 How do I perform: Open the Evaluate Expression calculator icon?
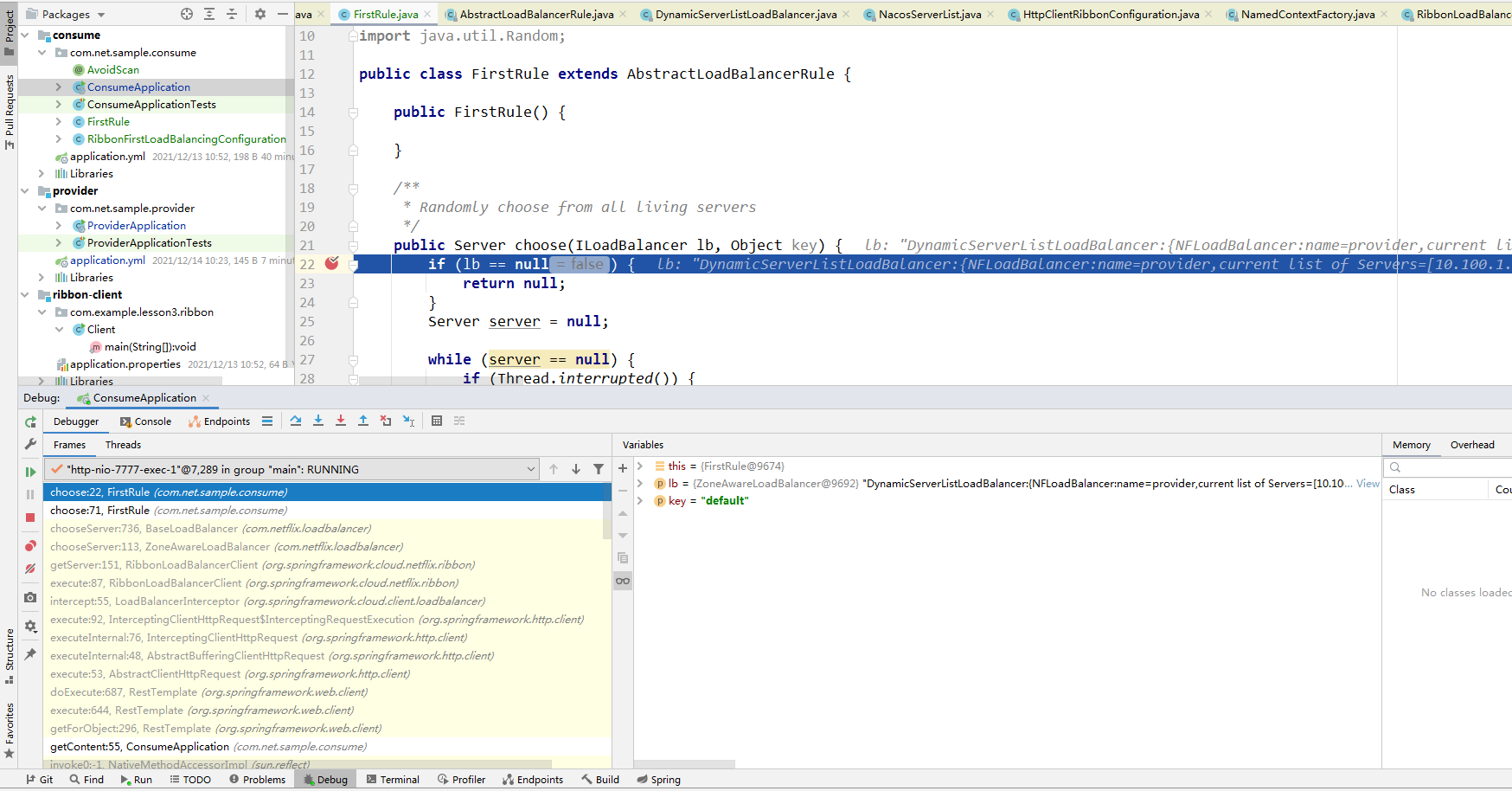[x=437, y=421]
